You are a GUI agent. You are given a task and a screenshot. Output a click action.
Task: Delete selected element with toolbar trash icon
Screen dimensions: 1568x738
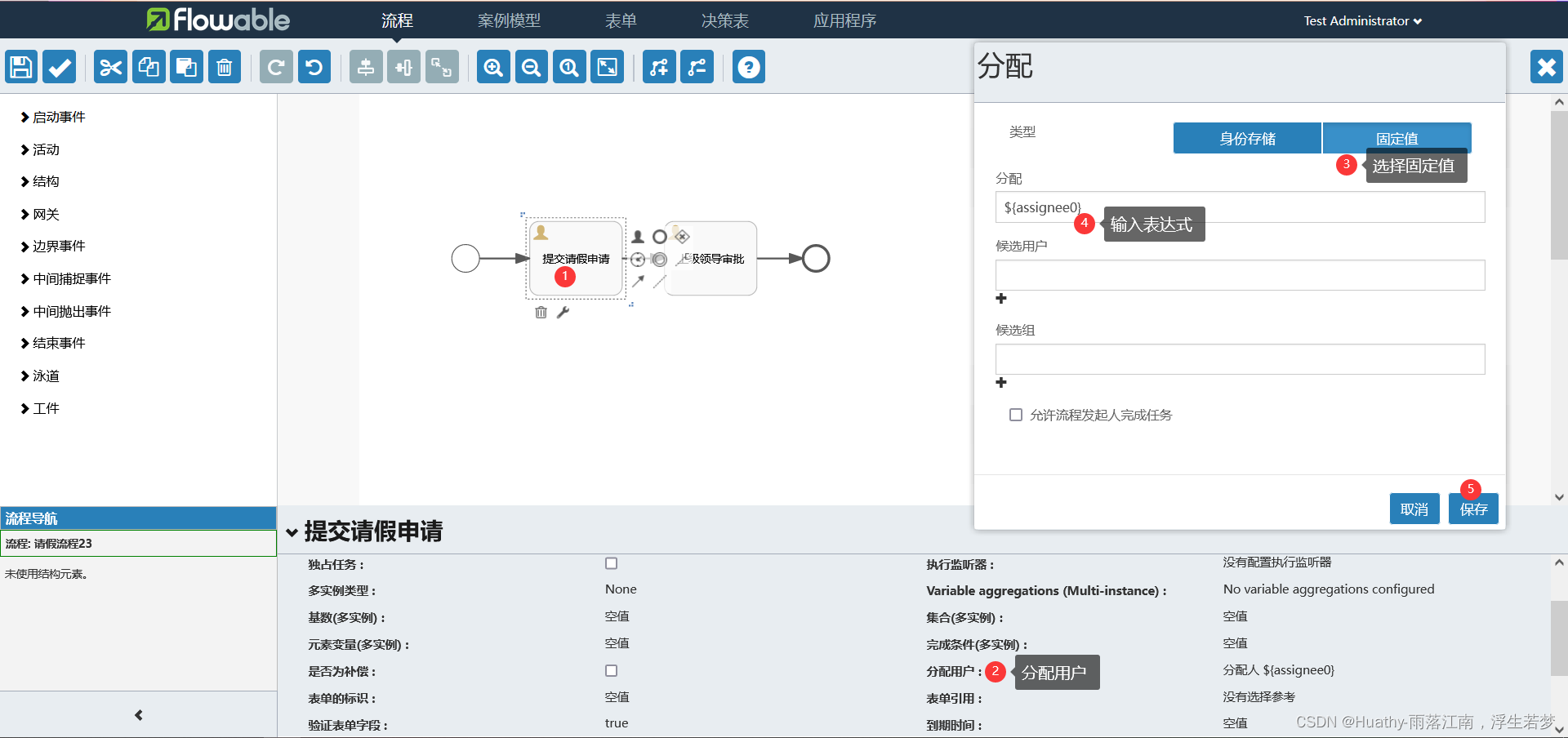tap(225, 67)
